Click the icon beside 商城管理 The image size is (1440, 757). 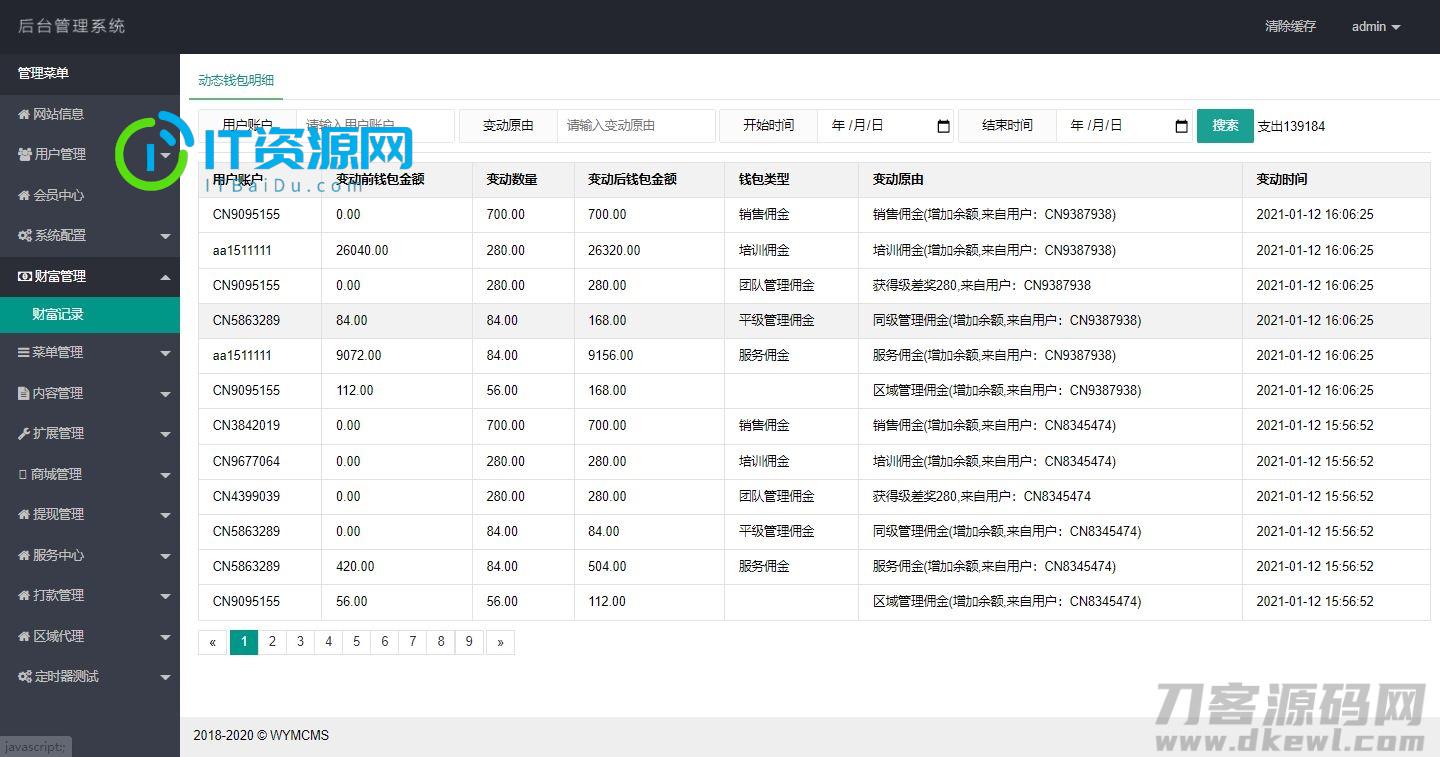pos(23,474)
